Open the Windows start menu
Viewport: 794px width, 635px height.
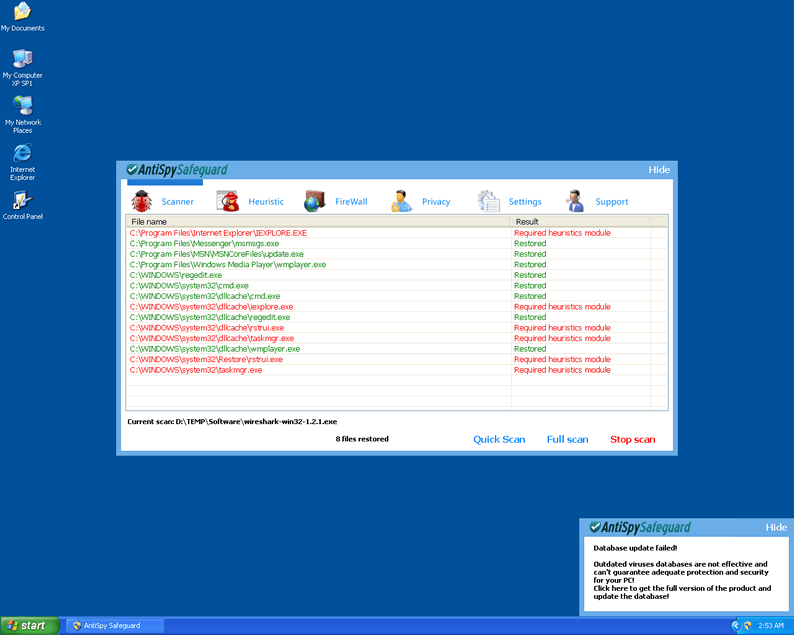[27, 626]
